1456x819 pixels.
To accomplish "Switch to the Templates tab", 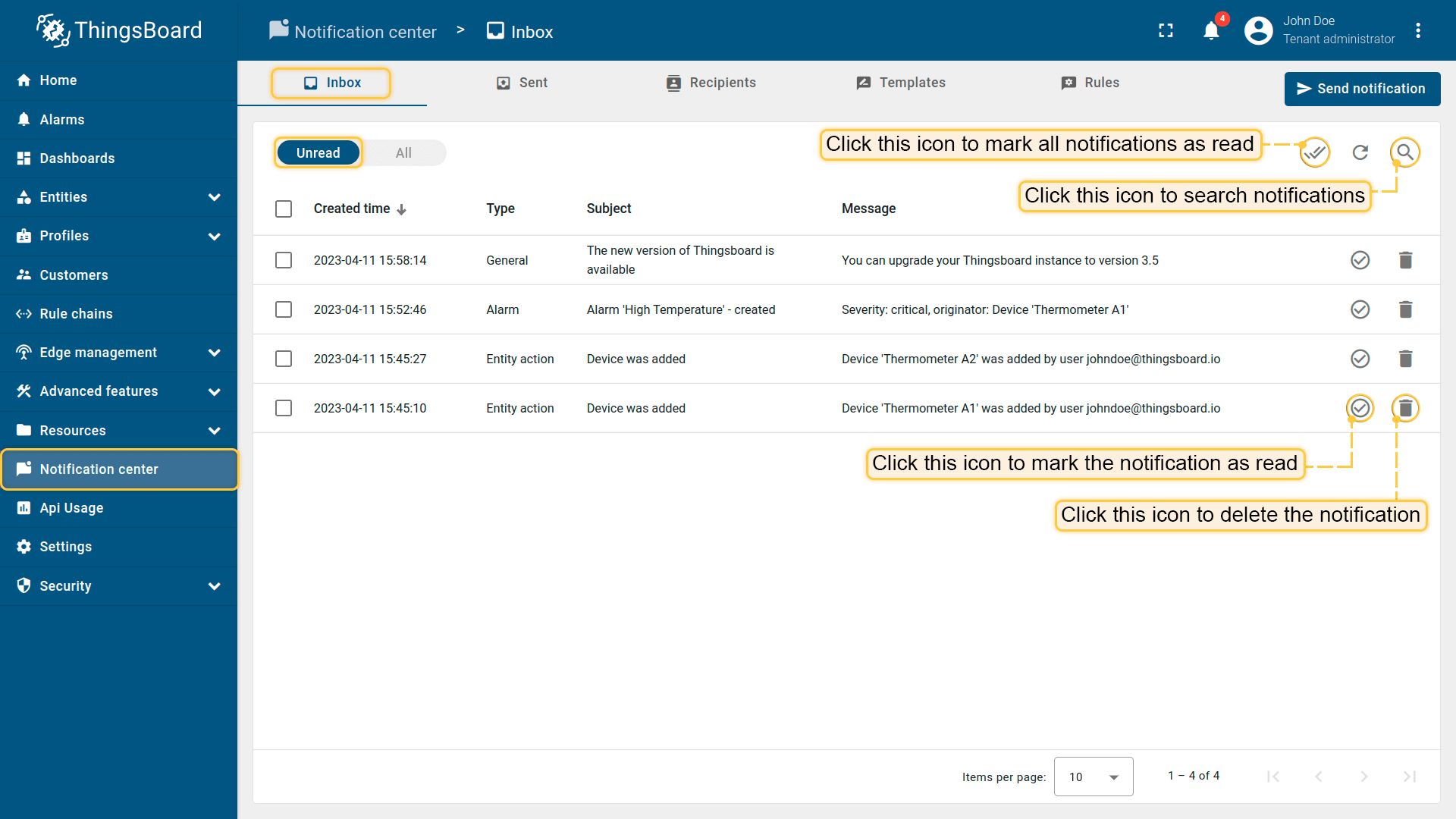I will click(x=901, y=83).
